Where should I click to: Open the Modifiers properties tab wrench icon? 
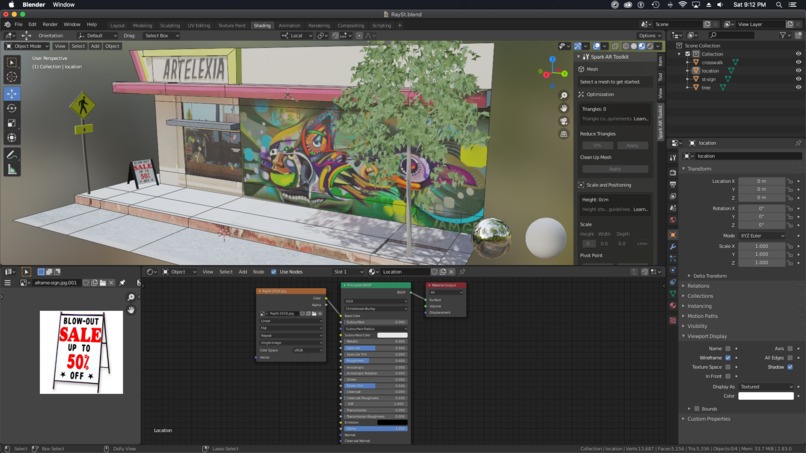pyautogui.click(x=672, y=247)
